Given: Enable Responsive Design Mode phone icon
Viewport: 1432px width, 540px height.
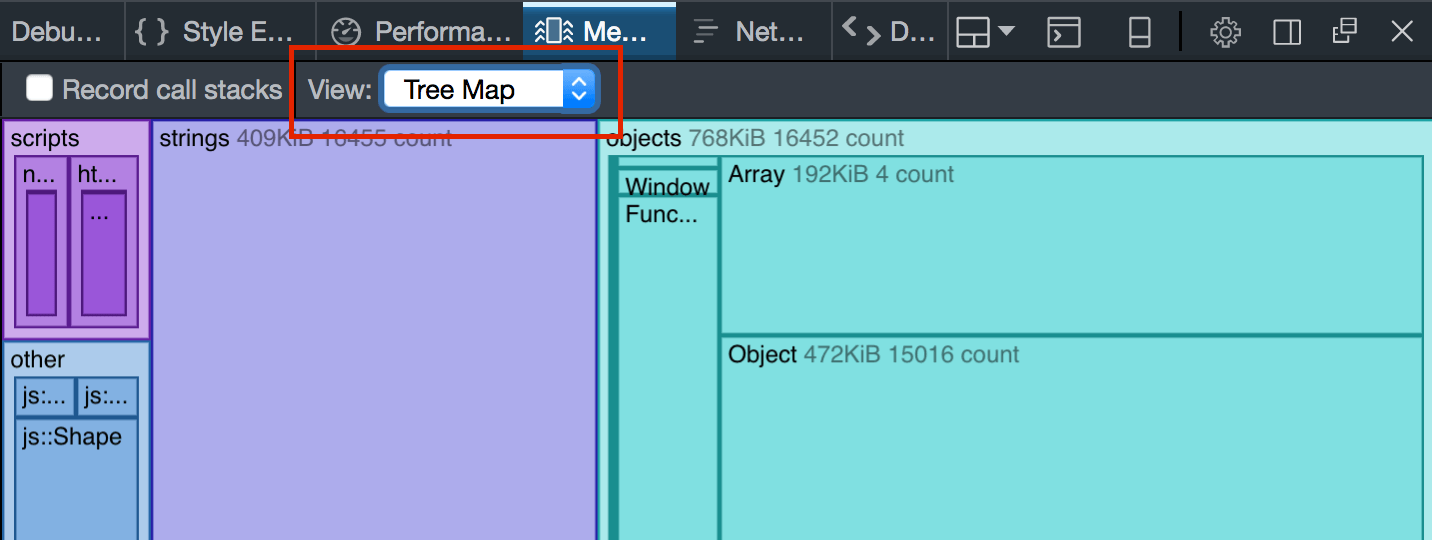Looking at the screenshot, I should pyautogui.click(x=1139, y=33).
